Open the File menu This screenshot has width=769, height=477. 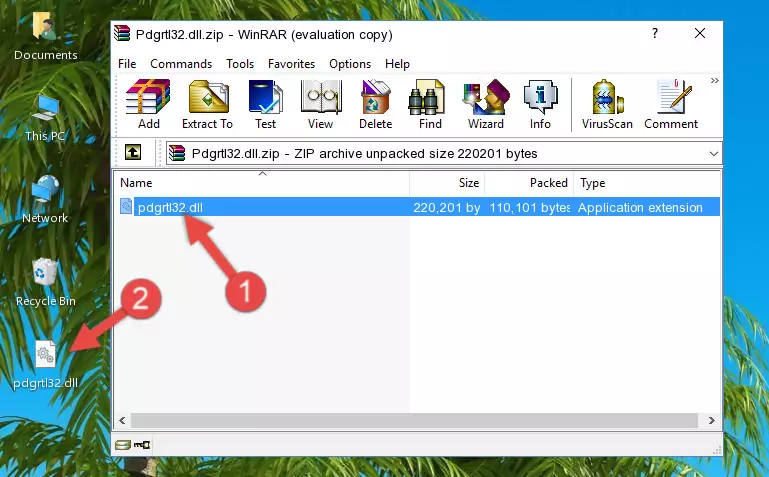[x=127, y=64]
